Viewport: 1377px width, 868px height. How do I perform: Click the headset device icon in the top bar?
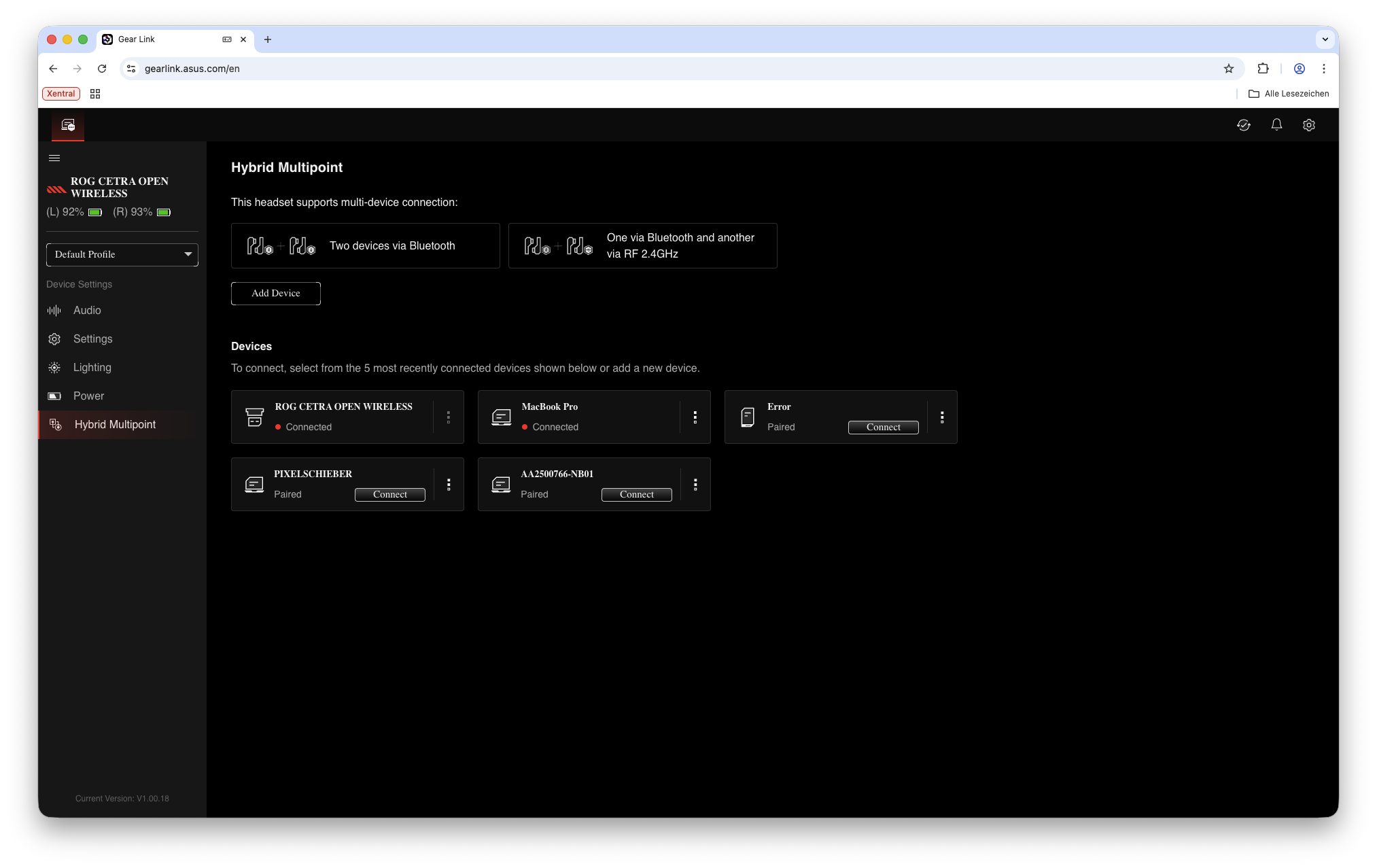click(68, 125)
